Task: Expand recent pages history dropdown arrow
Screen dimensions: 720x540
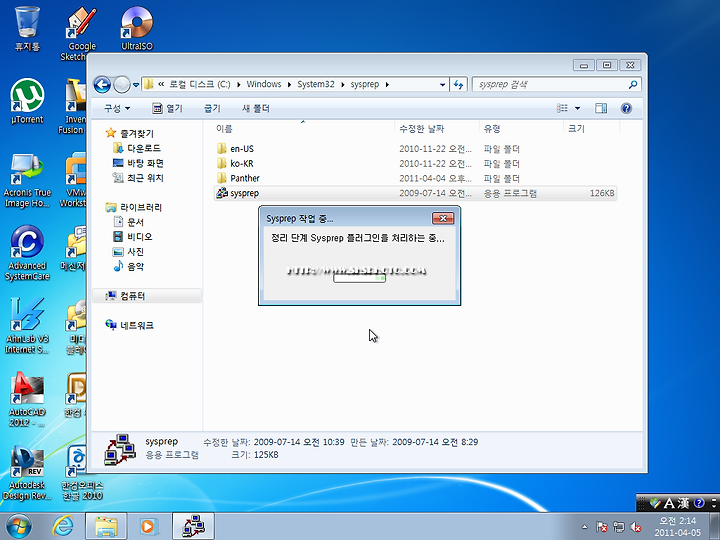Action: [x=136, y=85]
